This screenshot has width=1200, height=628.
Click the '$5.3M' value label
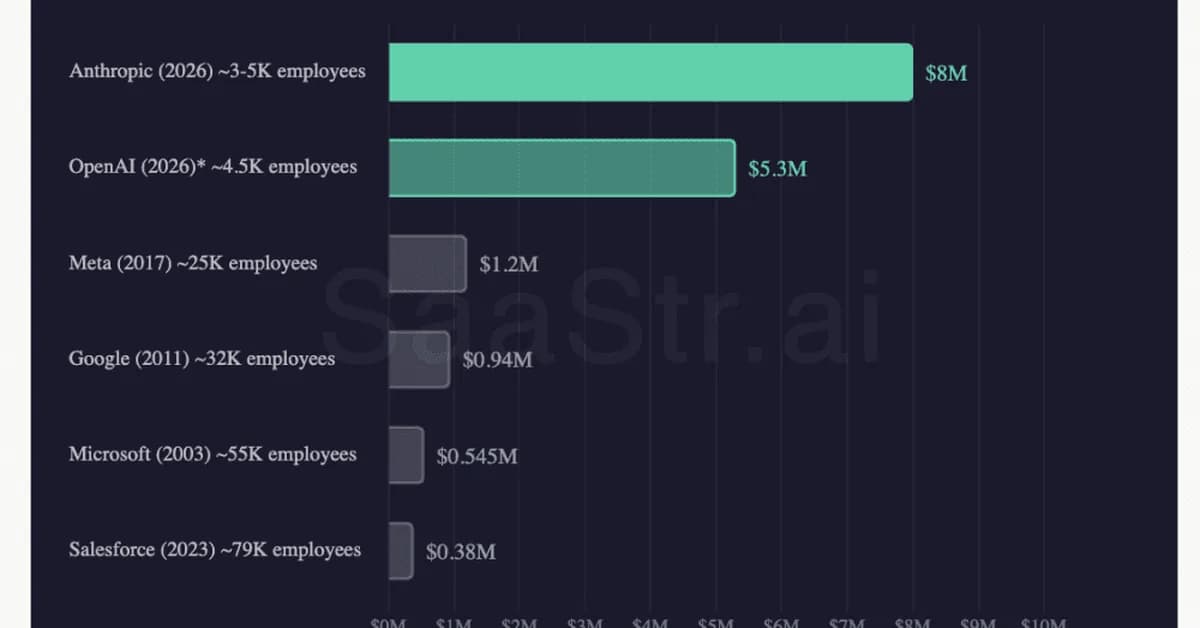(x=777, y=169)
